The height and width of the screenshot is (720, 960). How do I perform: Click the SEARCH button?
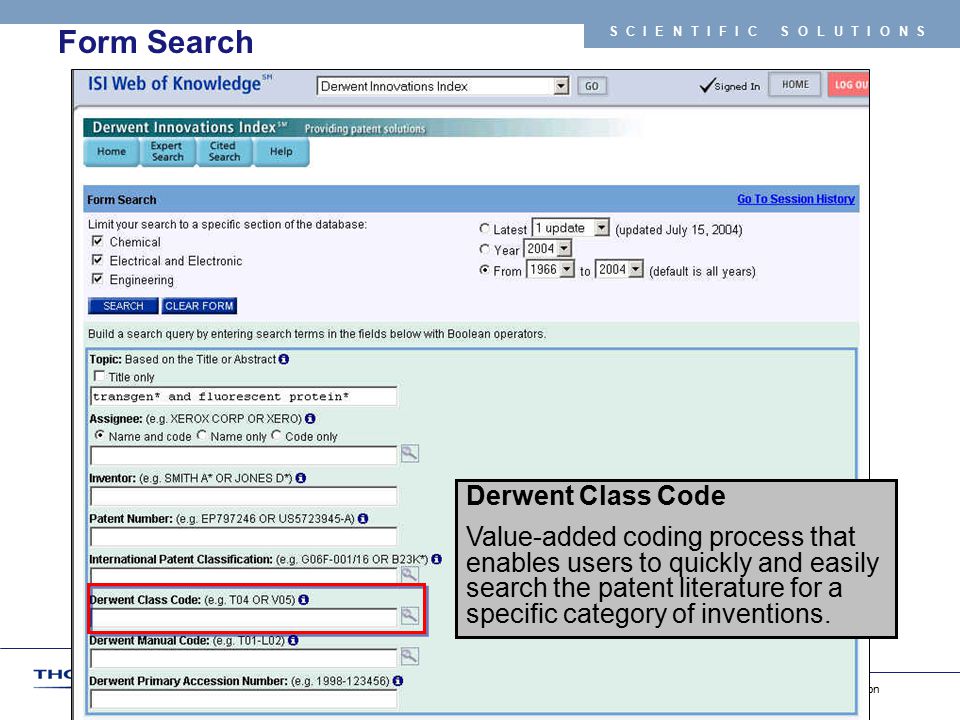(x=123, y=306)
